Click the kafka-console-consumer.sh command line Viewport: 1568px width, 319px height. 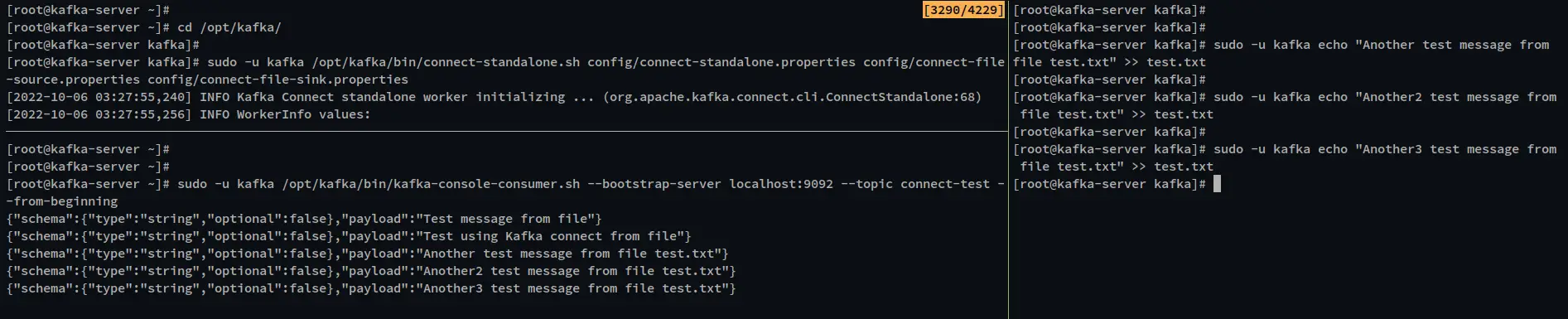pyautogui.click(x=505, y=192)
